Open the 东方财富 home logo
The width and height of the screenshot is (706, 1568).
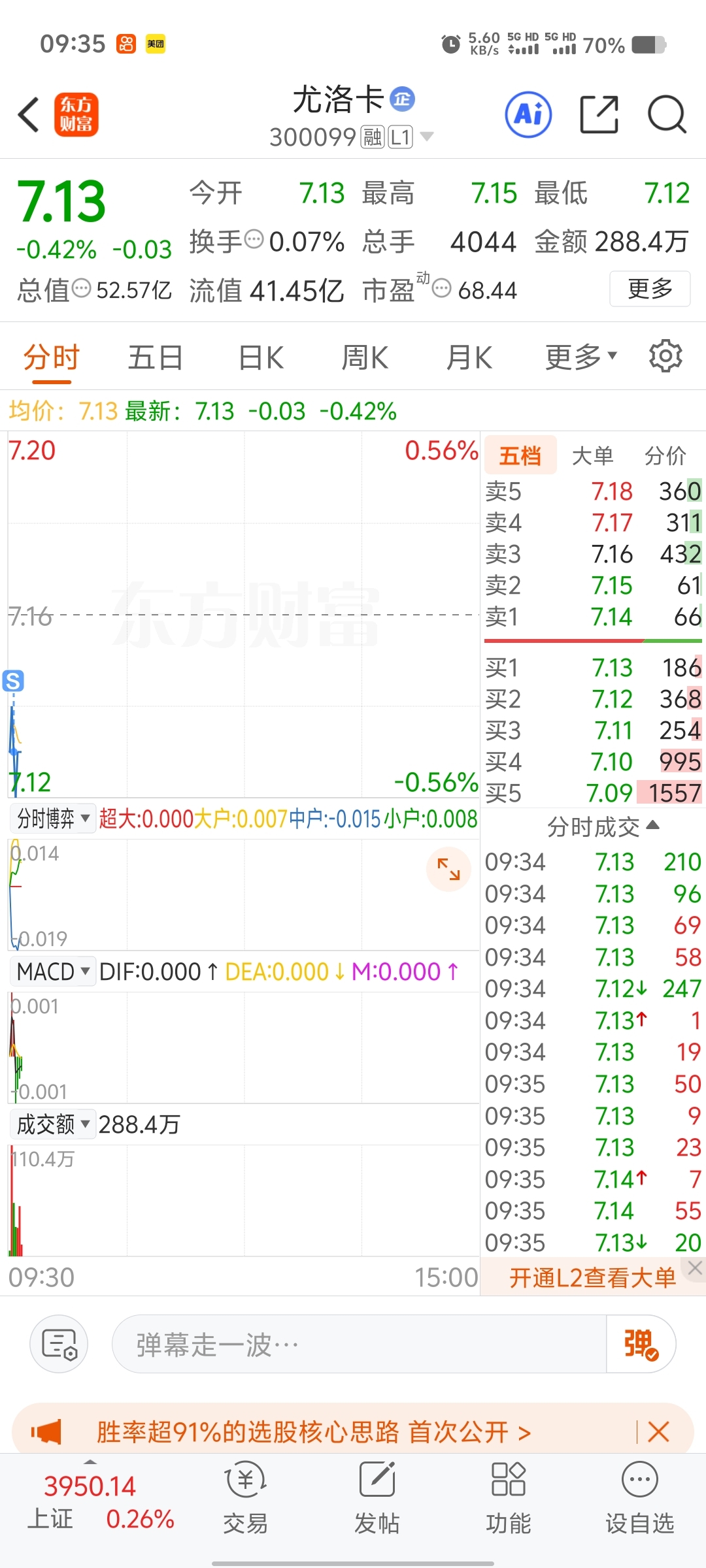[x=76, y=114]
